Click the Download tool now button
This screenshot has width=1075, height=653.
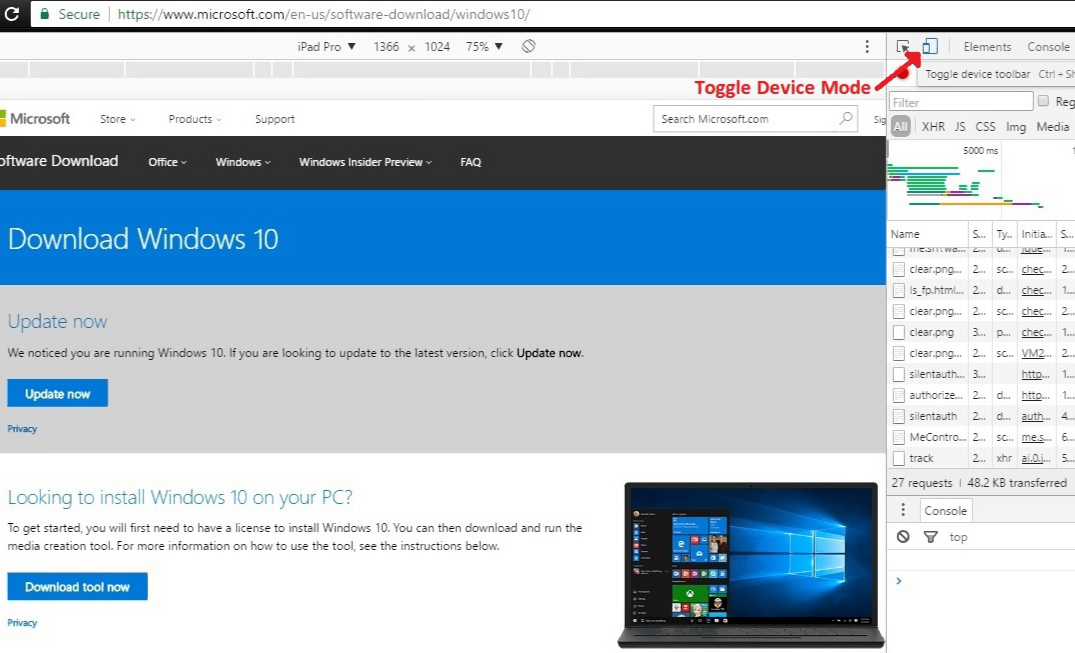coord(77,586)
